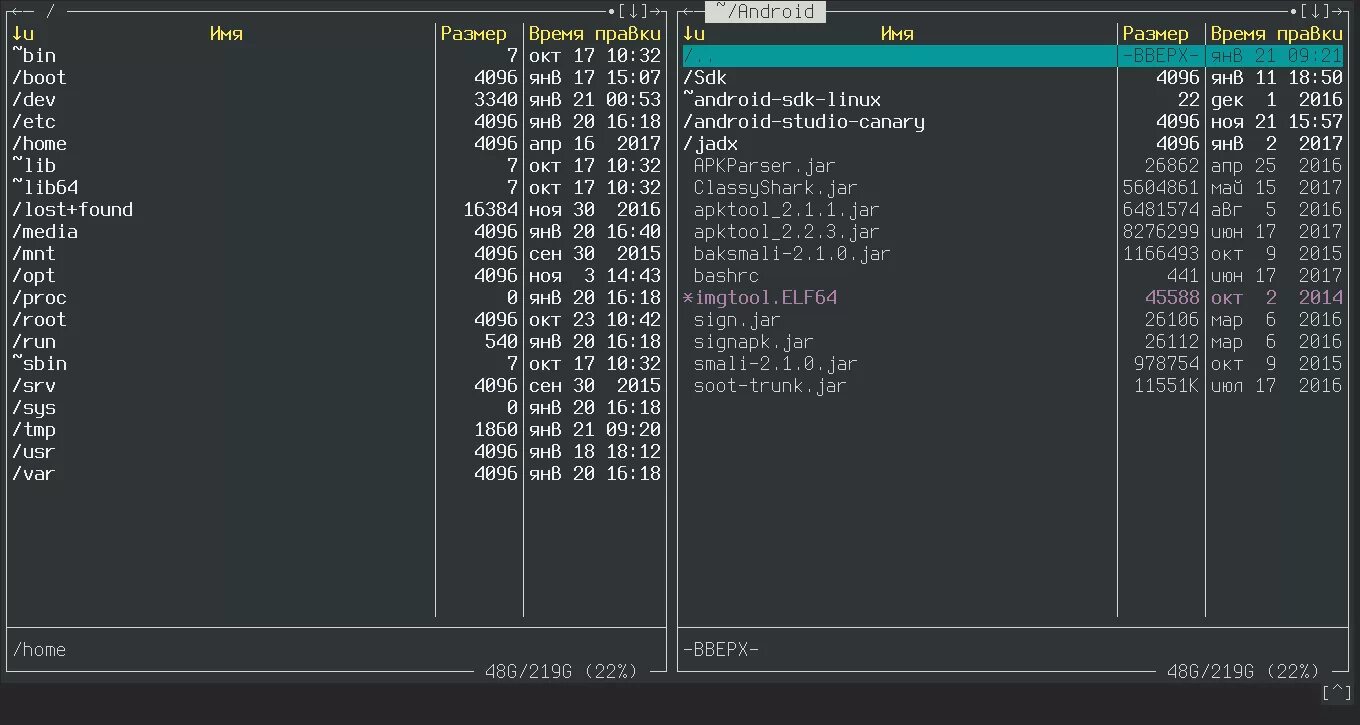This screenshot has height=725, width=1360.
Task: Click the back arrow next to ~/Android path
Action: point(688,11)
